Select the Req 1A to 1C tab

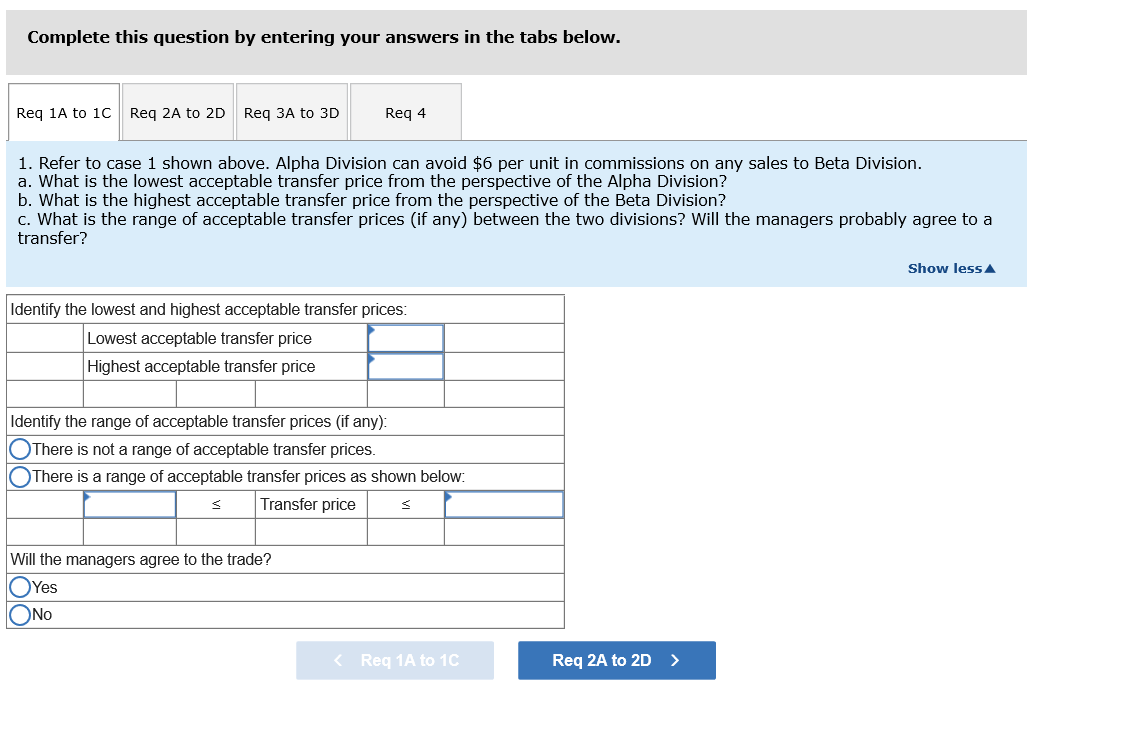coord(63,111)
